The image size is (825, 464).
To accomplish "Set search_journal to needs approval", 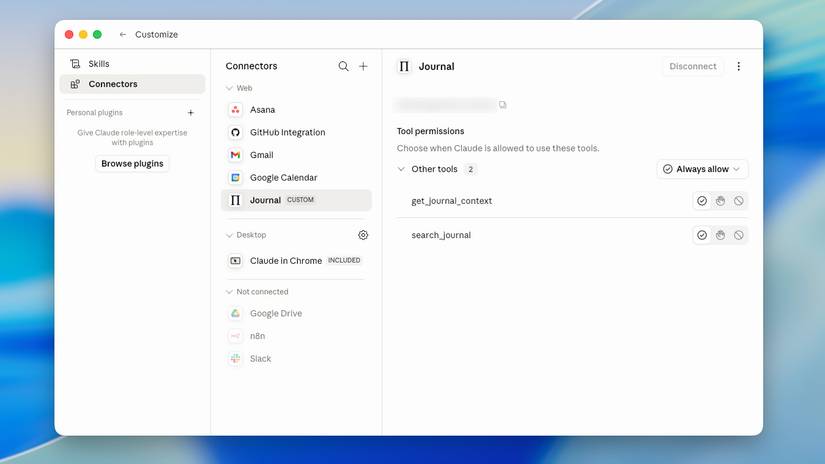I will coord(720,235).
